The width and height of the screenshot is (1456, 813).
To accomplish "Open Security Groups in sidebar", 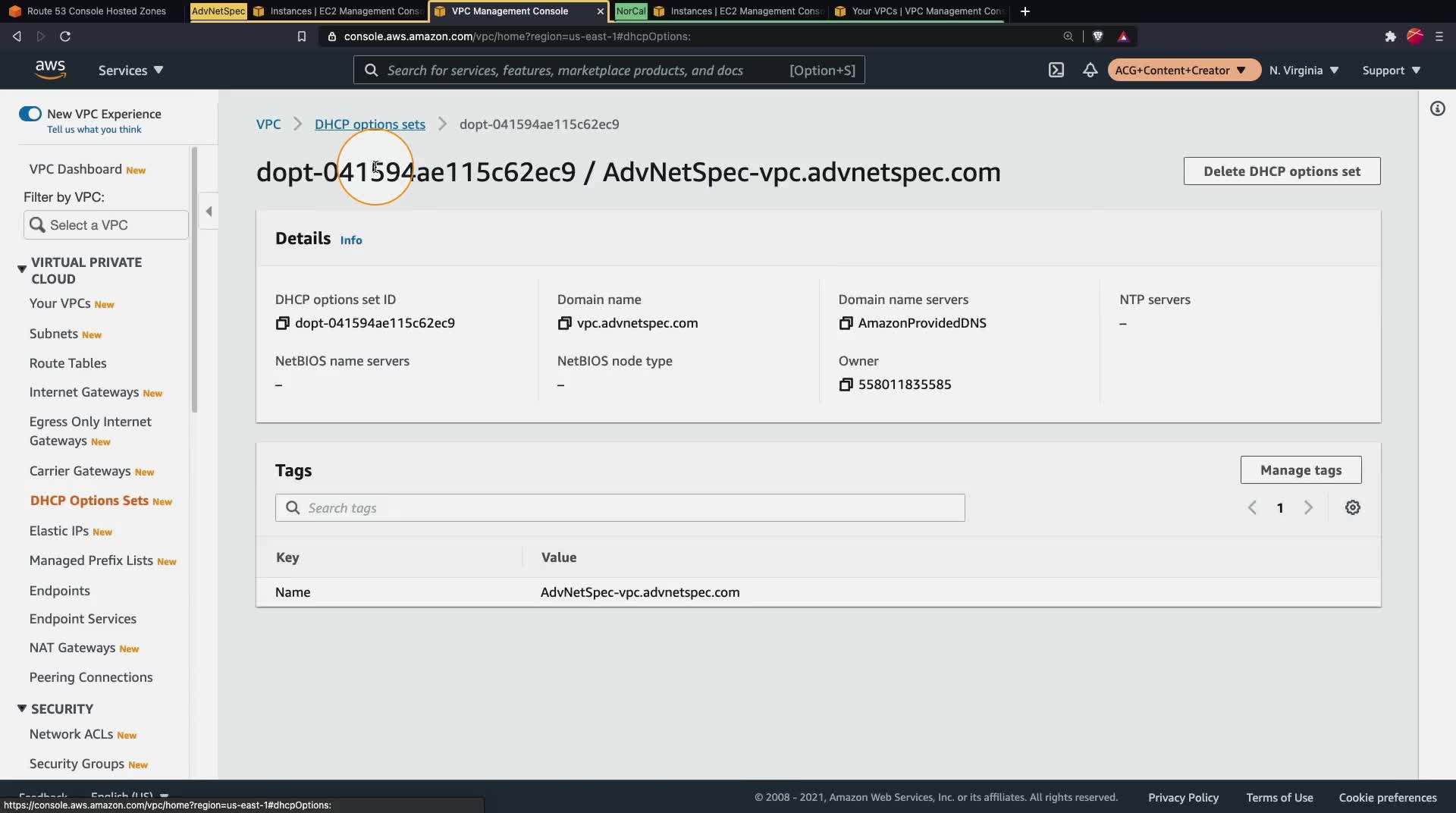I will point(77,764).
